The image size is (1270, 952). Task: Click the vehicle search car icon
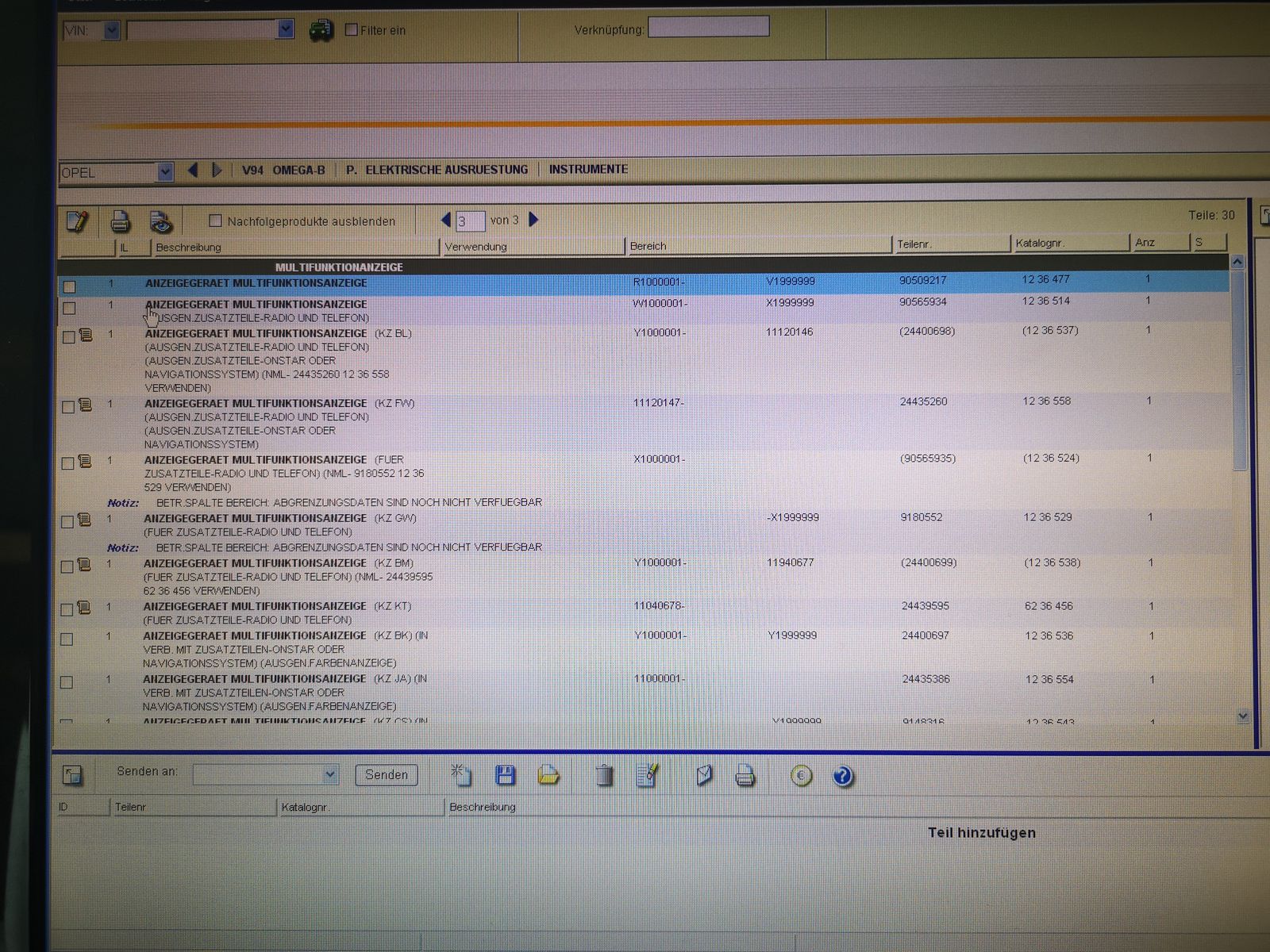[321, 31]
